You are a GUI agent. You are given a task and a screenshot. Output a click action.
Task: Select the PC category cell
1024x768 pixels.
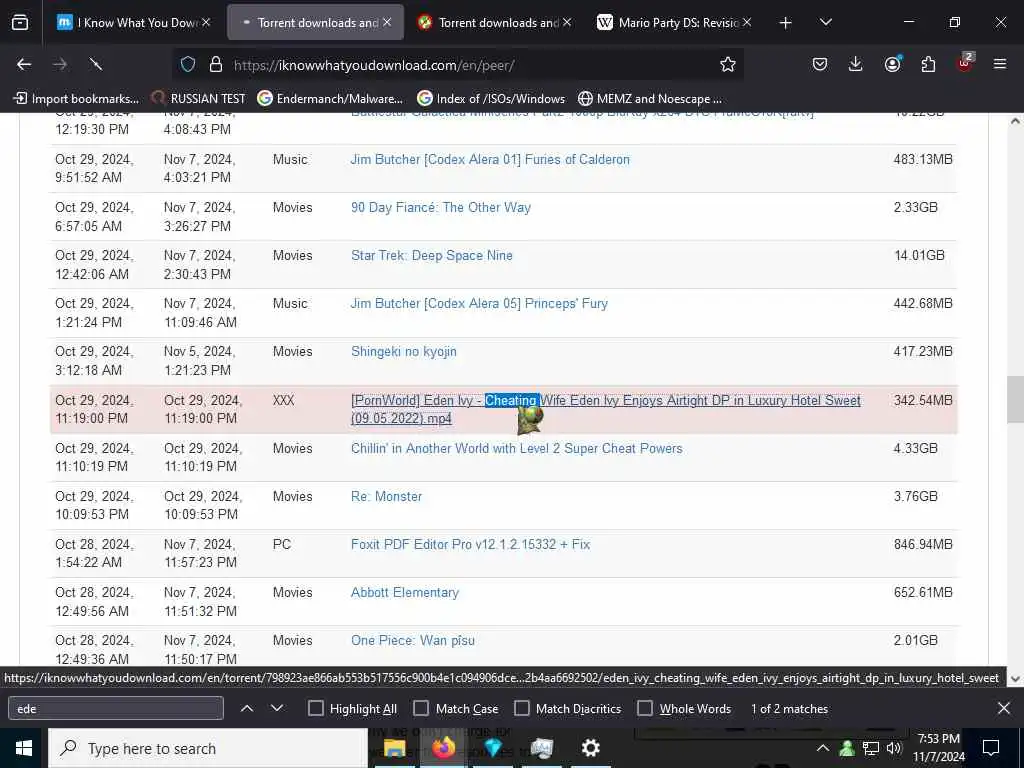click(281, 544)
